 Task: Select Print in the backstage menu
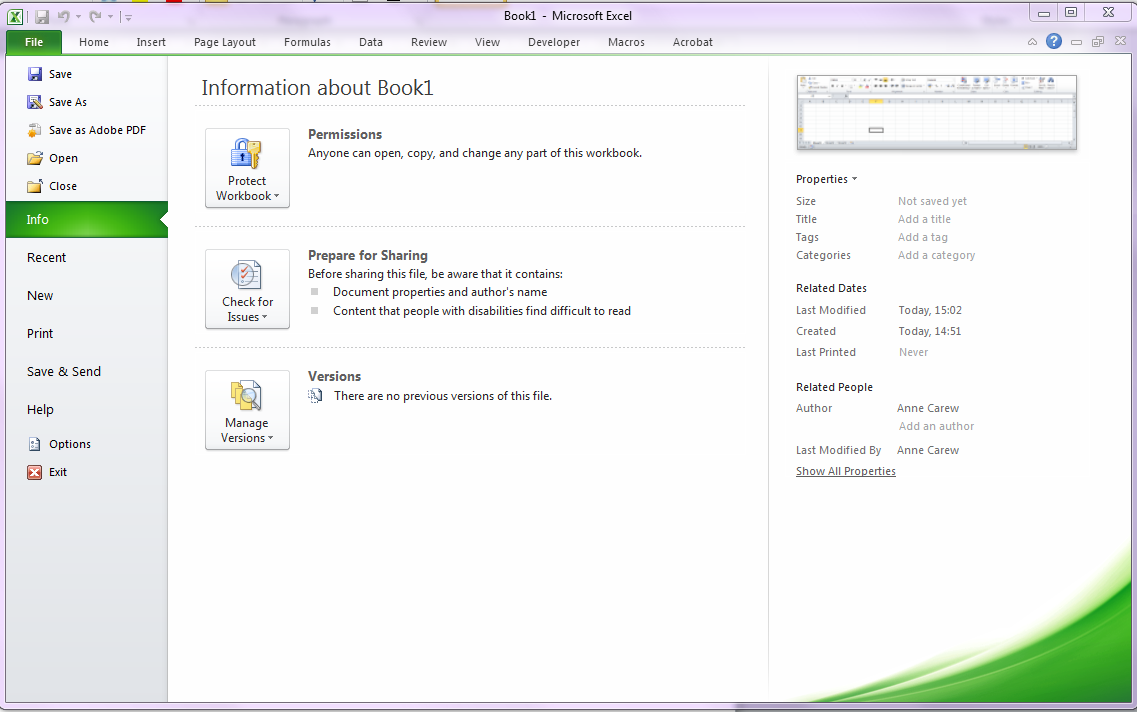pyautogui.click(x=40, y=334)
